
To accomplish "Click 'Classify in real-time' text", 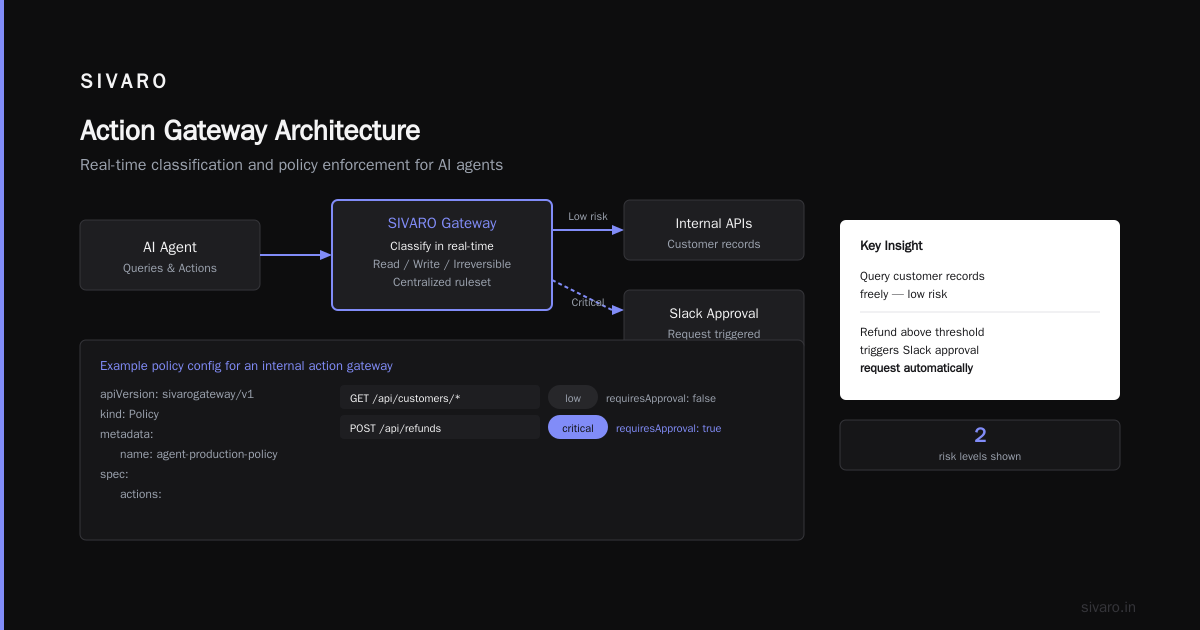I will click(442, 246).
